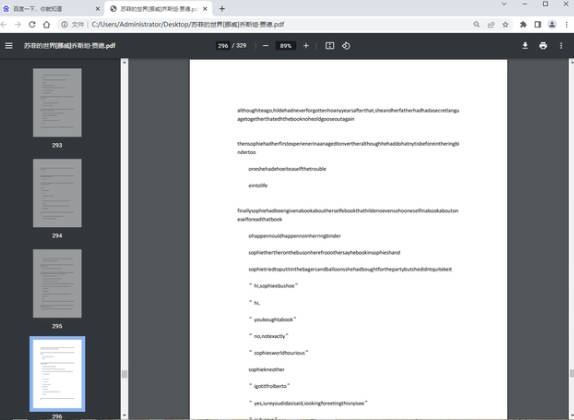Open Chrome's three-dot menu
This screenshot has height=420, width=574.
pyautogui.click(x=566, y=25)
